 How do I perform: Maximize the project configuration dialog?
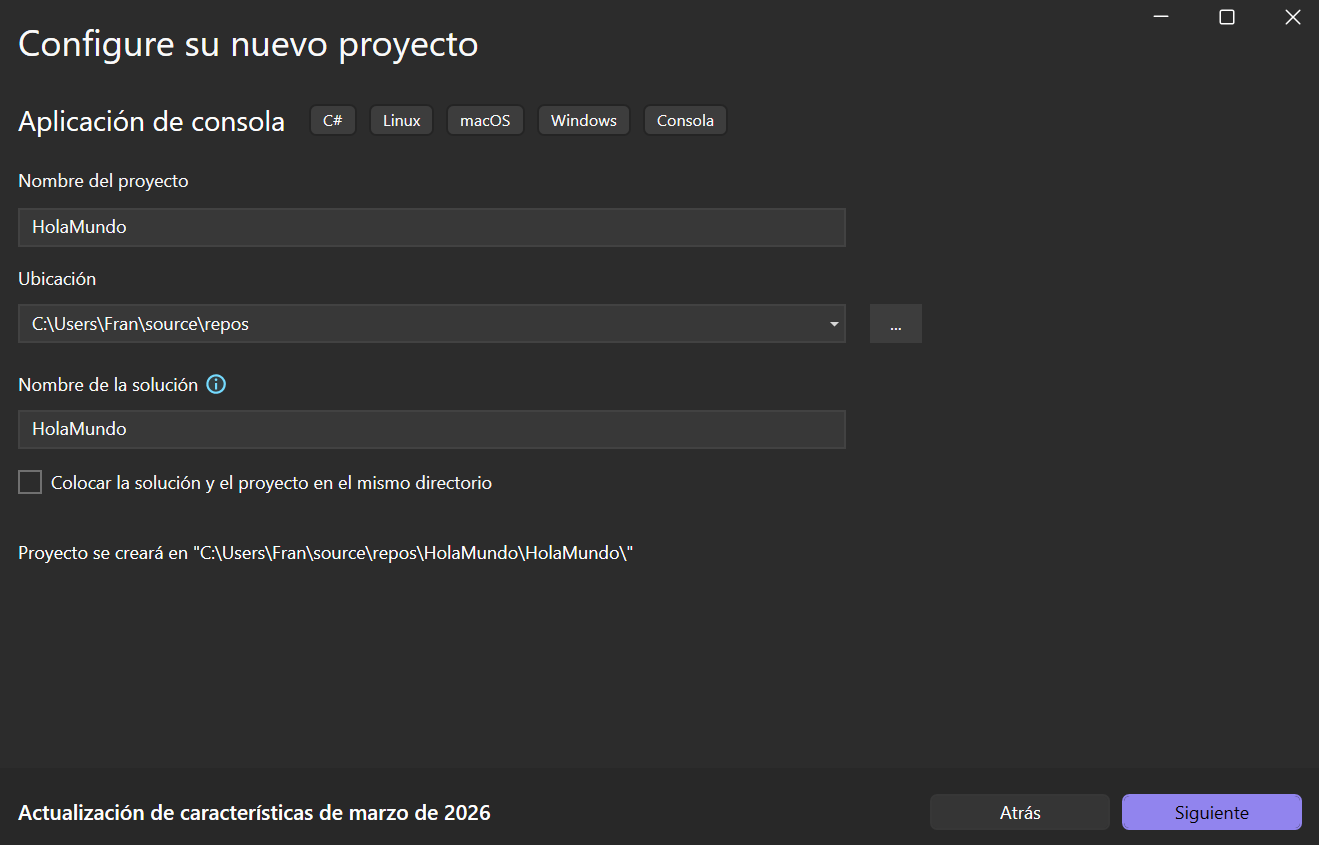pyautogui.click(x=1226, y=16)
